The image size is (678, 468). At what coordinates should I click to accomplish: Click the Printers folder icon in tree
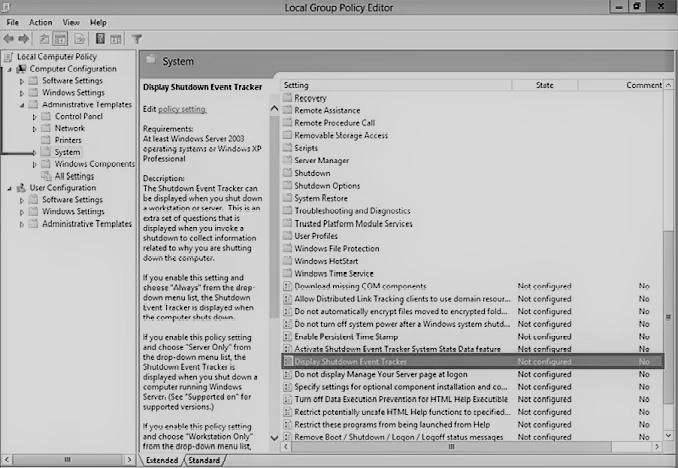46,140
